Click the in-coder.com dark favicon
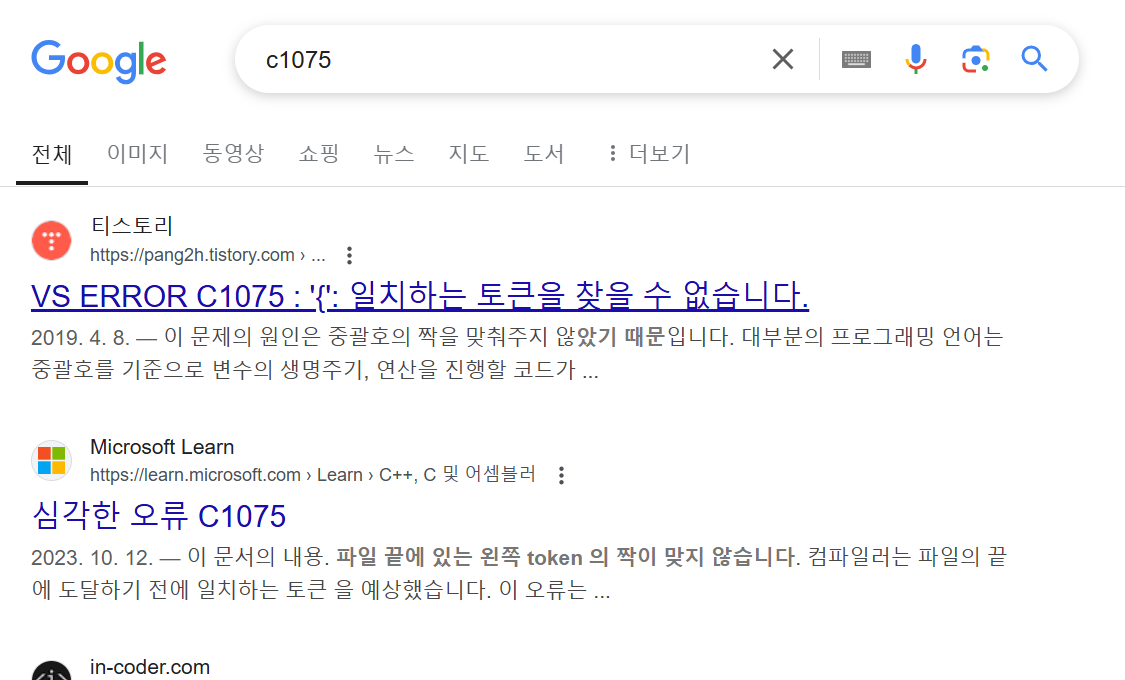Image resolution: width=1125 pixels, height=680 pixels. [52, 670]
